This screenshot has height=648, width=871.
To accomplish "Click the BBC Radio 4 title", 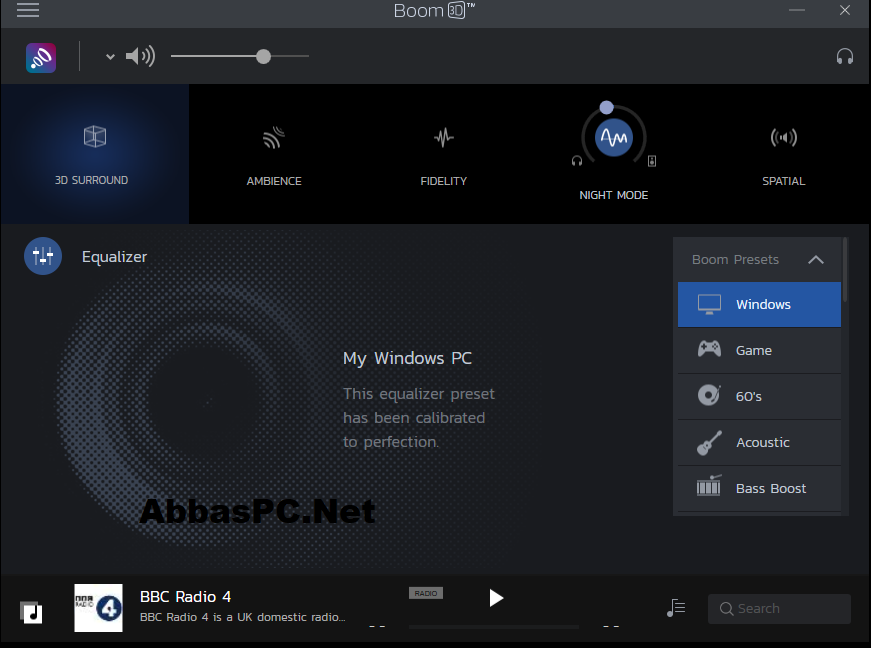I will 186,597.
